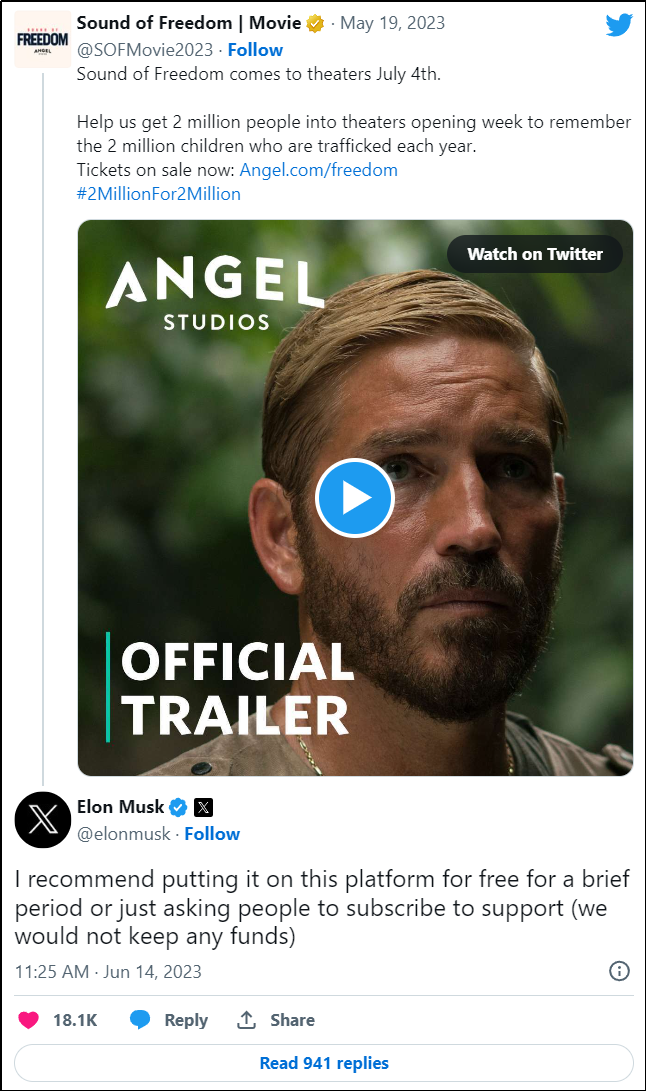Follow the @elonmusk account

[x=212, y=833]
